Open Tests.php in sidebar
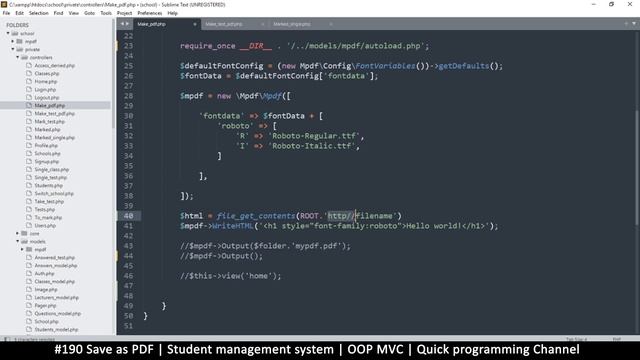Screen dimensions: 640x360 [44, 209]
